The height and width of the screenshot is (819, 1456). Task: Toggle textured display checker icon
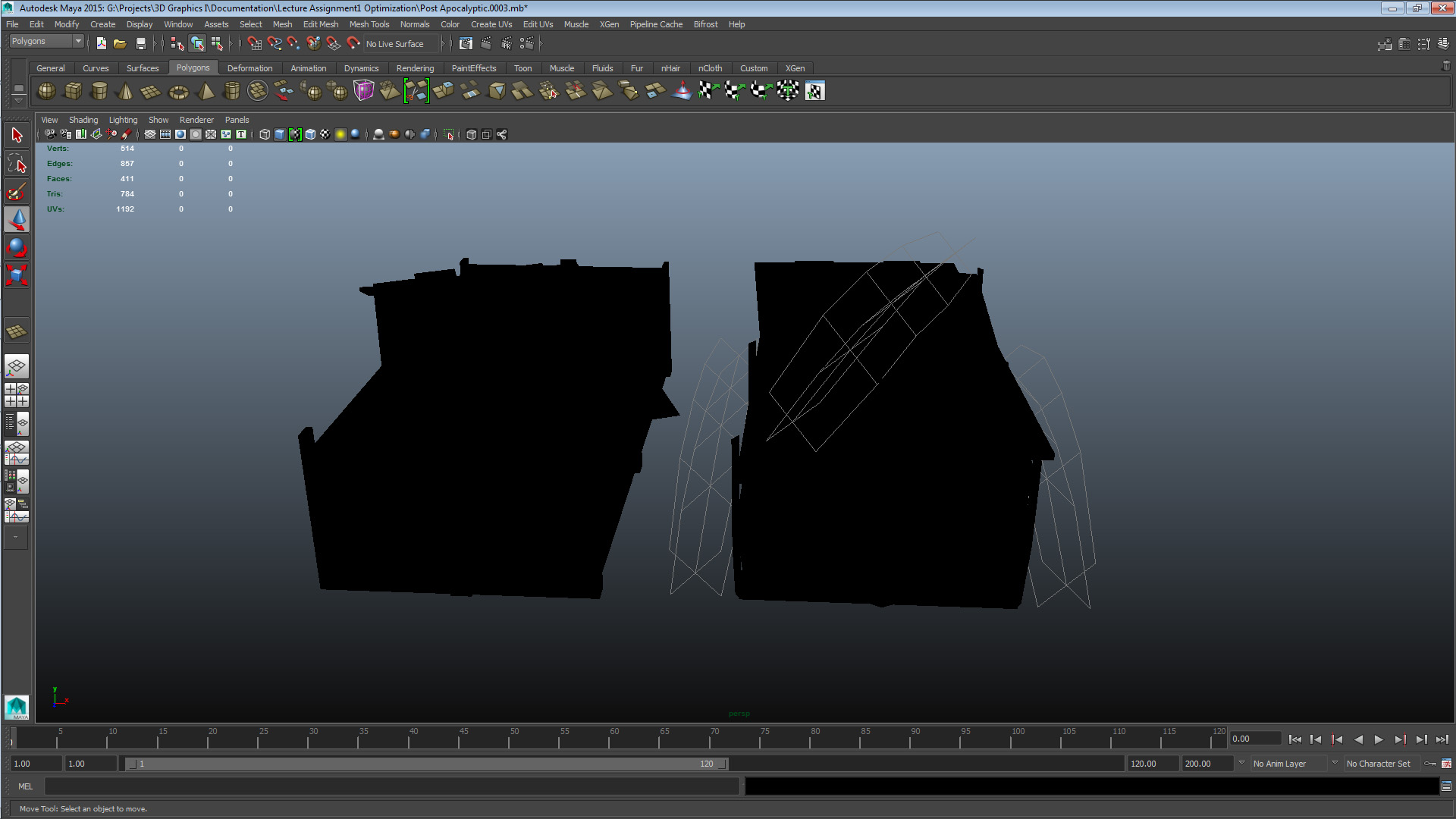pos(325,134)
